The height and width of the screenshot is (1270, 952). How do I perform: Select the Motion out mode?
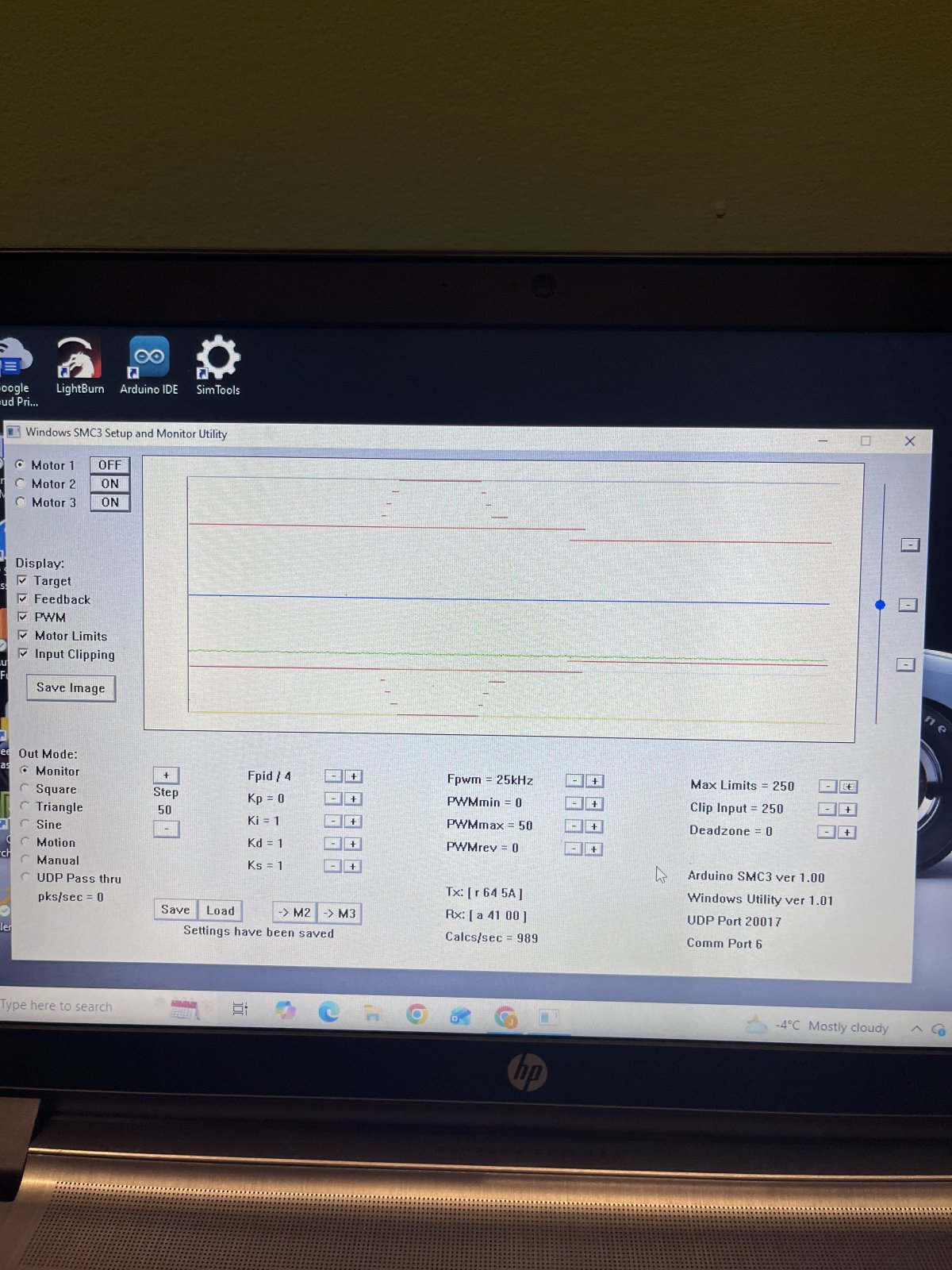25,841
